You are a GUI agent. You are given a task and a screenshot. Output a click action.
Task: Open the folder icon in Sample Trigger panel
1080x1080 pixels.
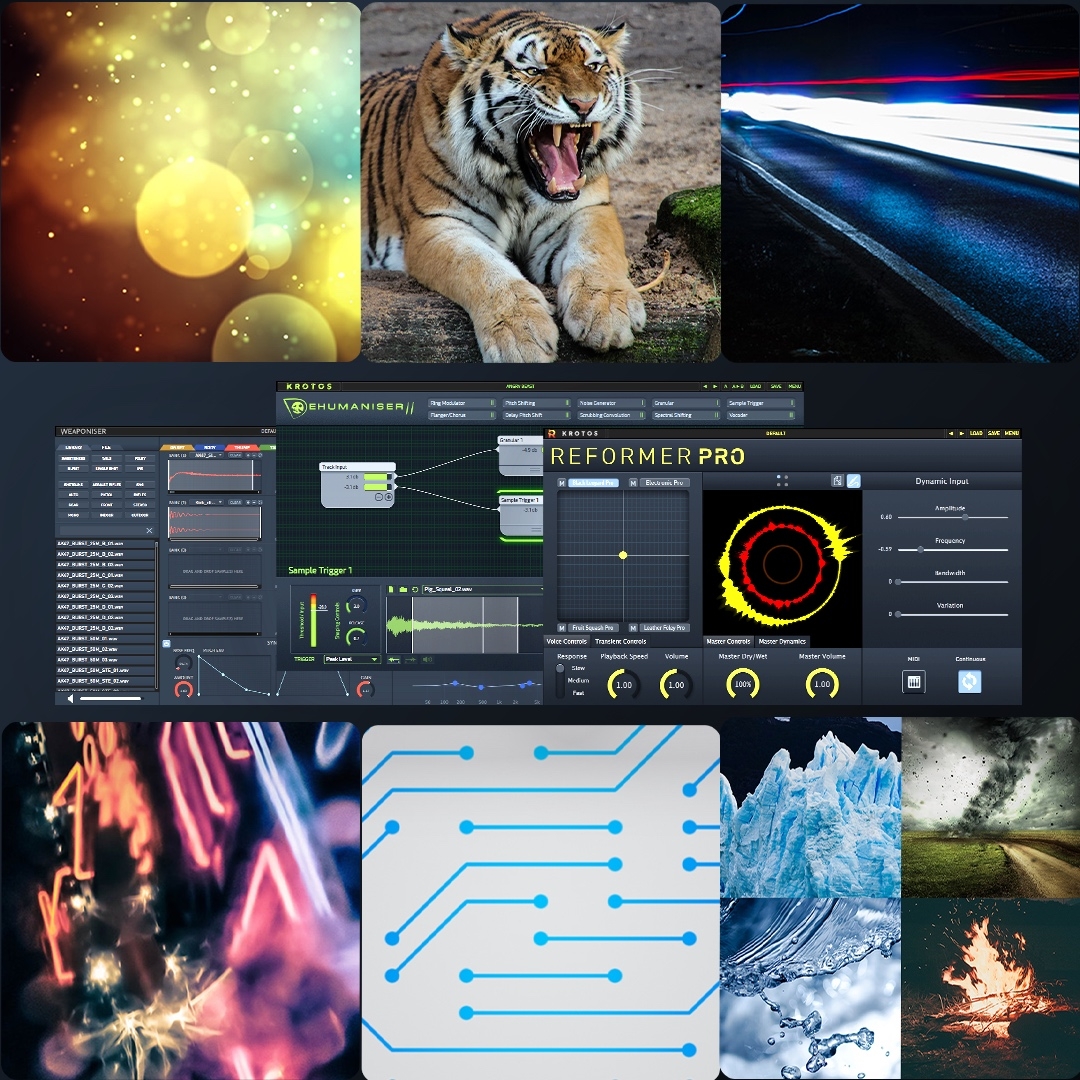click(x=403, y=590)
